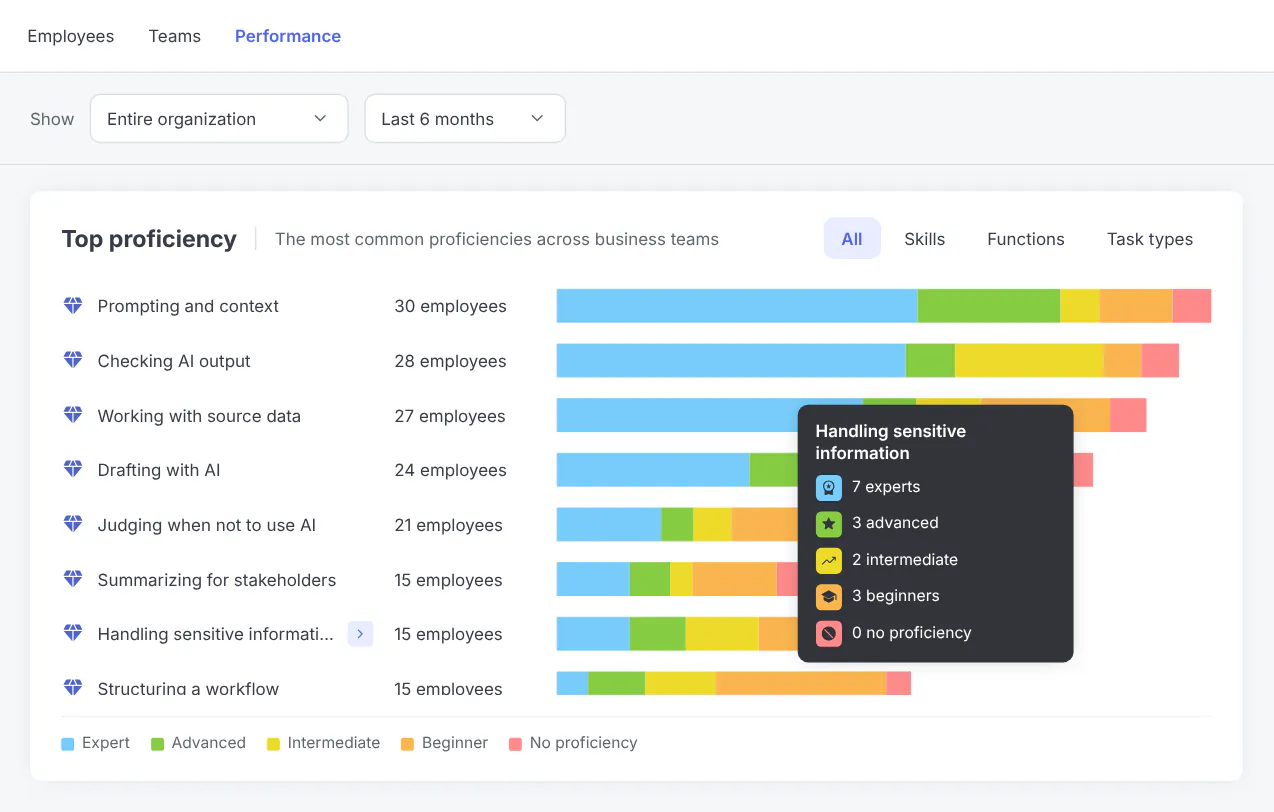The width and height of the screenshot is (1274, 812).
Task: Click the 30 employees count
Action: click(450, 306)
